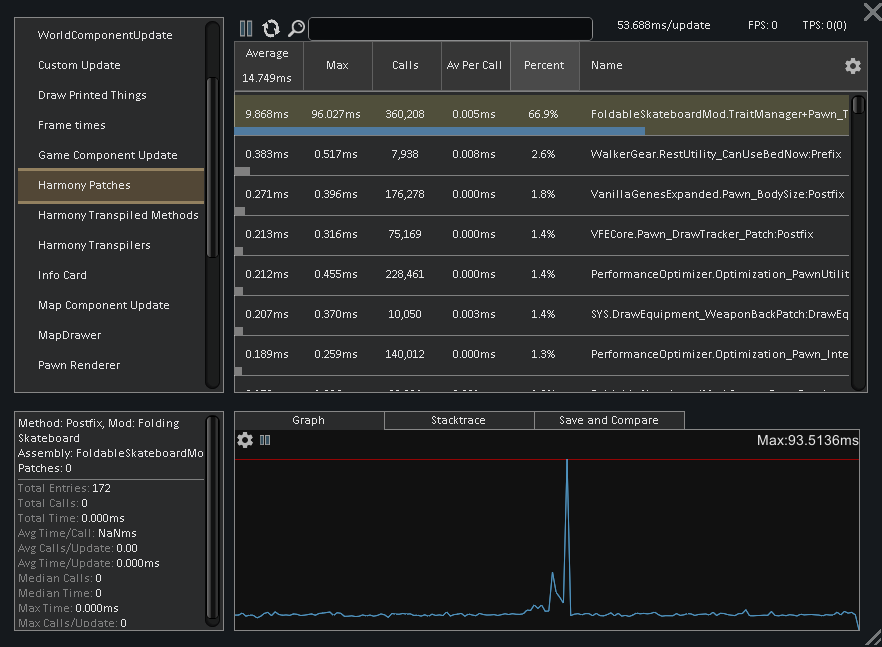Click the TPS: 0(0) readout

824,25
